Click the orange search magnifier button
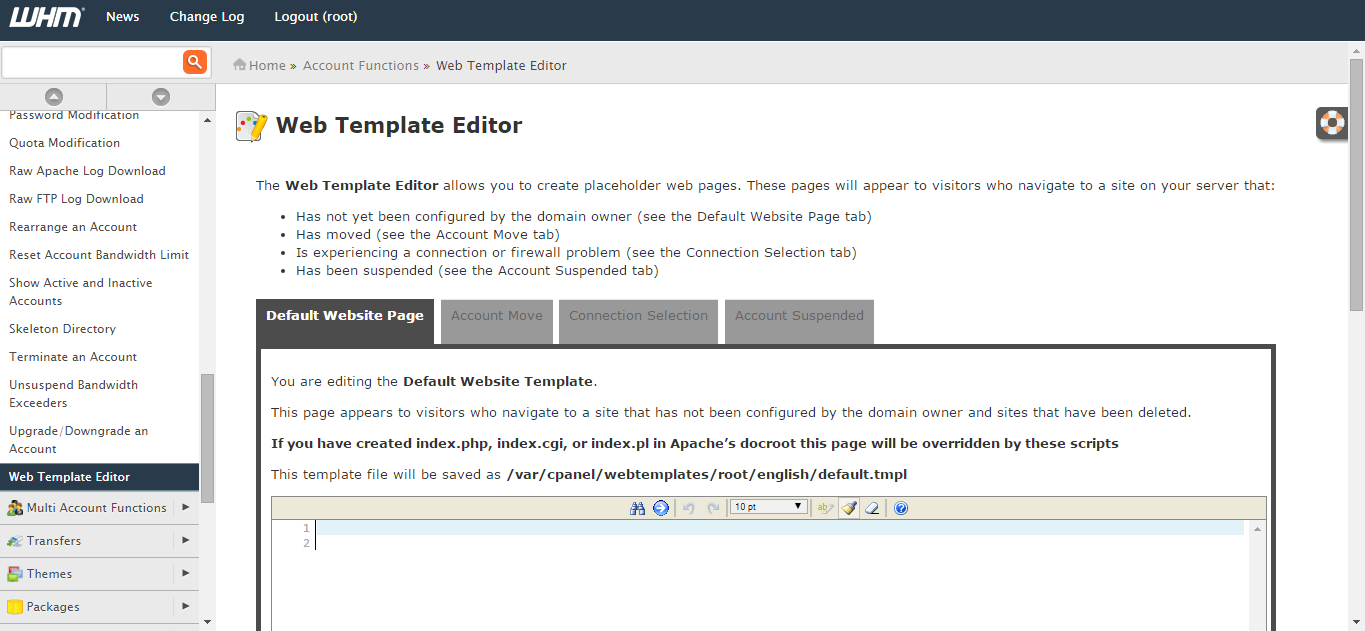Screen dimensions: 1365x631 pos(195,62)
